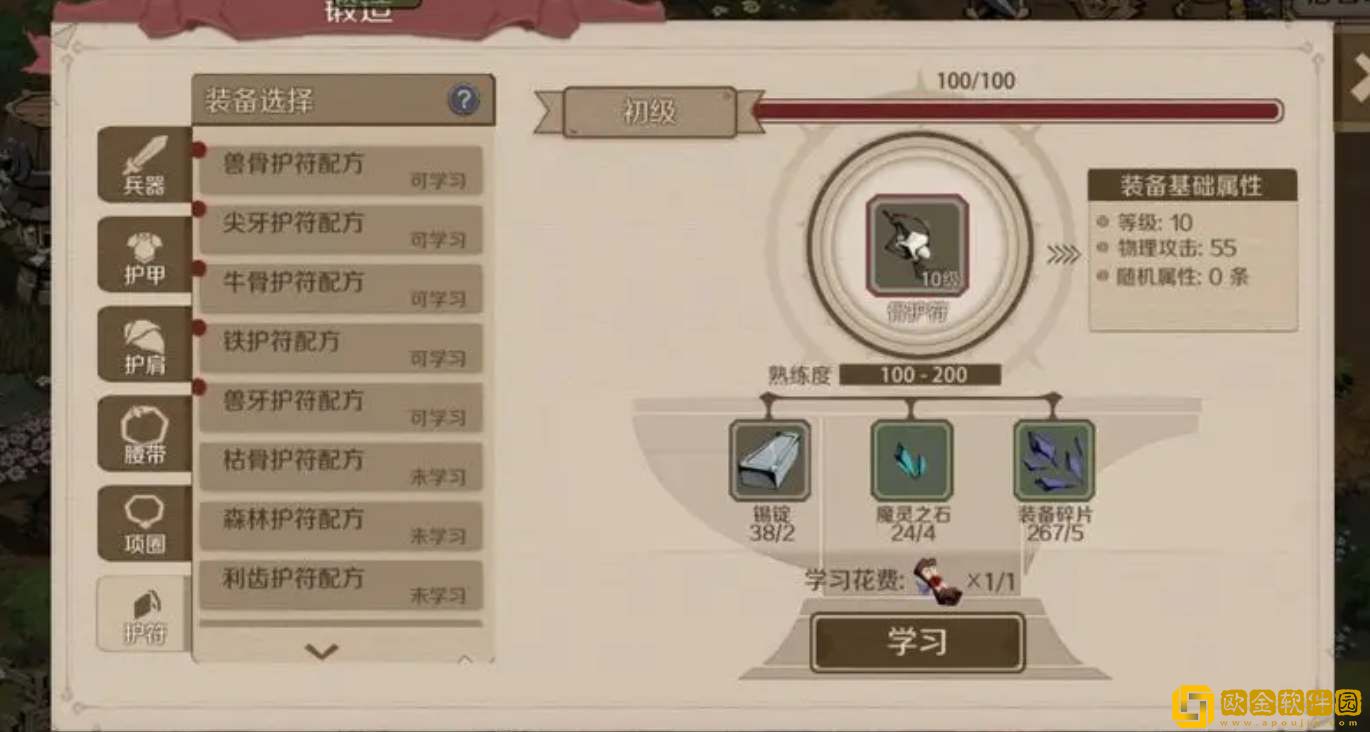Screen dimensions: 1370x732
Task: Expand the recipe list with the down chevron
Action: pyautogui.click(x=321, y=652)
